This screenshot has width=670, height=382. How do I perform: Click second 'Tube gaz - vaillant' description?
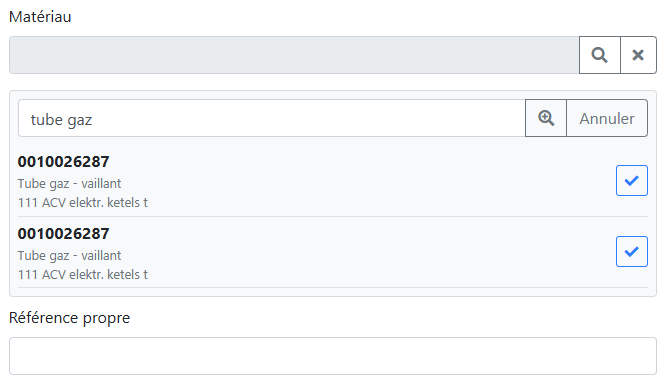tap(69, 256)
